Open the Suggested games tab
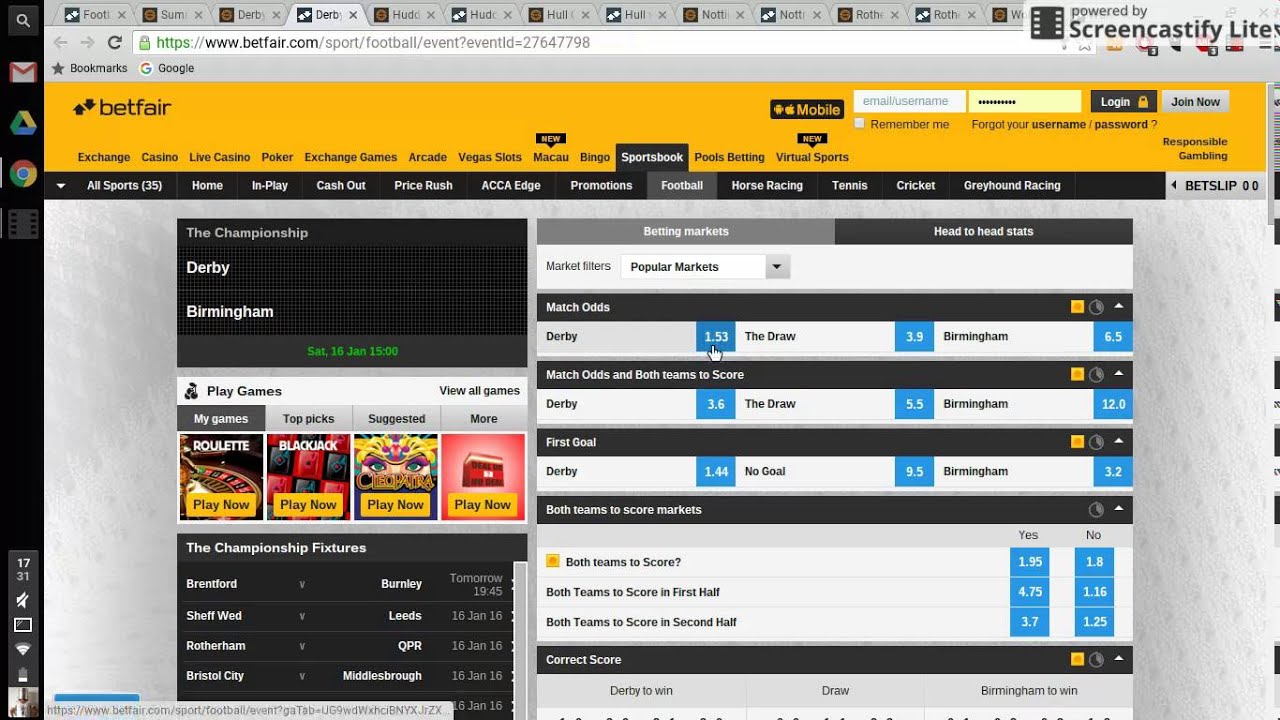 pyautogui.click(x=396, y=419)
